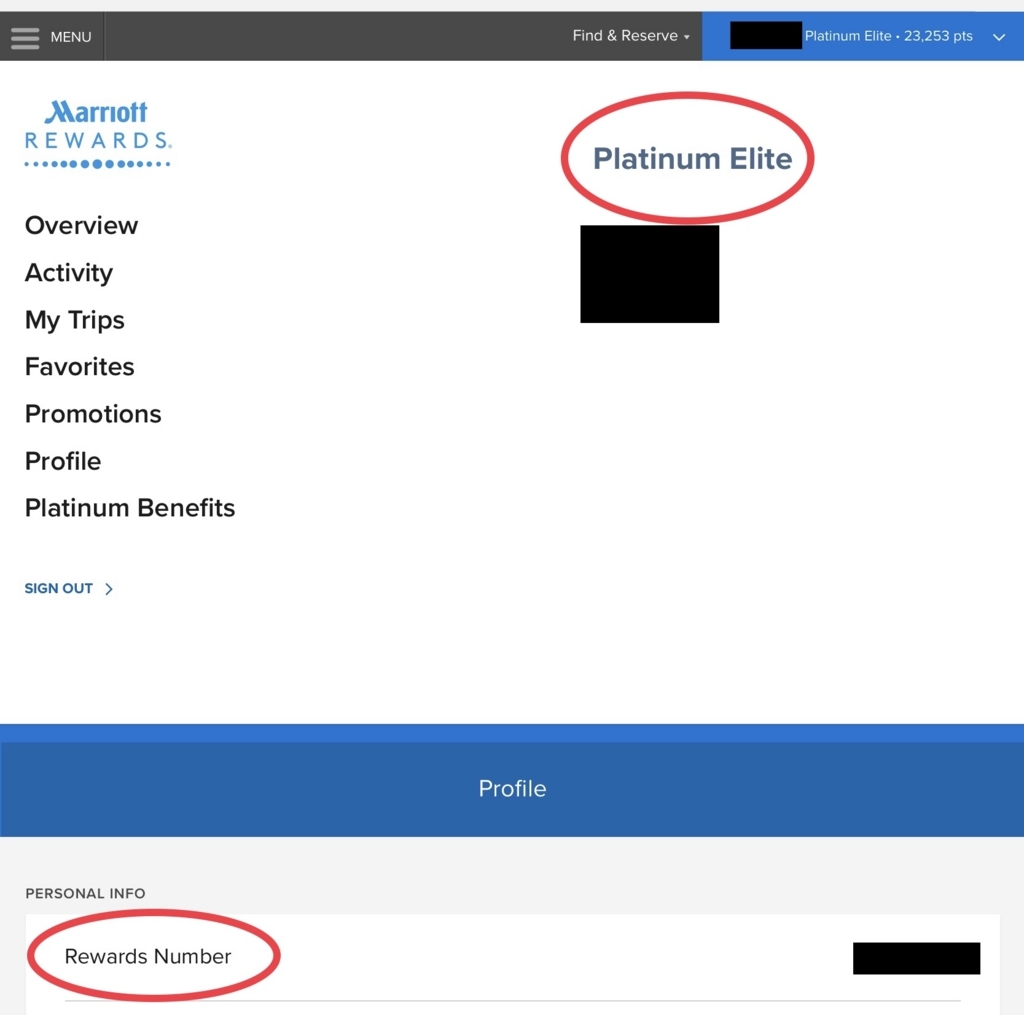Select Favorites in side navigation

tap(79, 366)
